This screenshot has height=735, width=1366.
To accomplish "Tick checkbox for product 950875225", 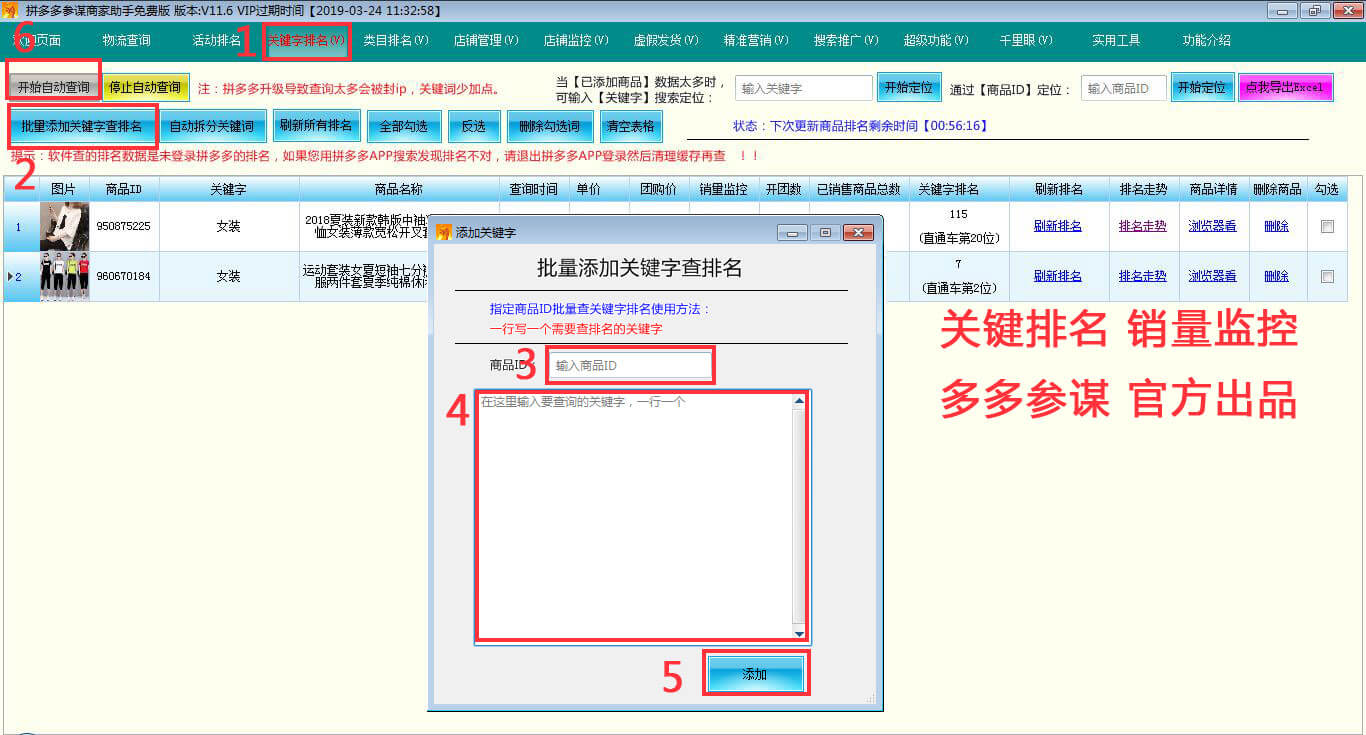I will tap(1327, 226).
